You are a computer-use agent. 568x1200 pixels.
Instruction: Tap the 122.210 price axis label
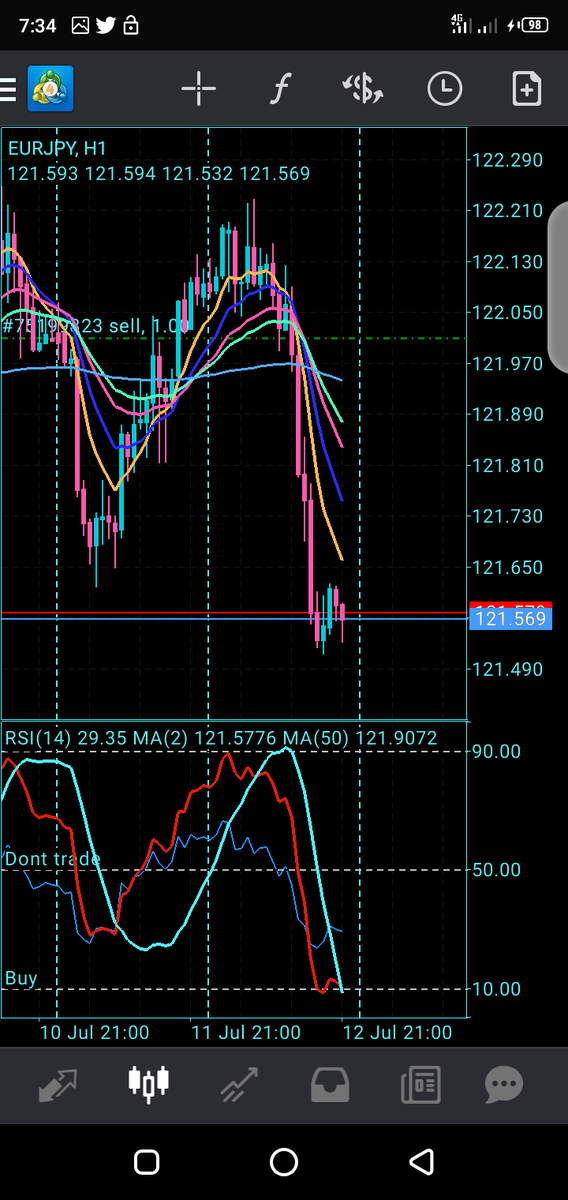[x=508, y=211]
